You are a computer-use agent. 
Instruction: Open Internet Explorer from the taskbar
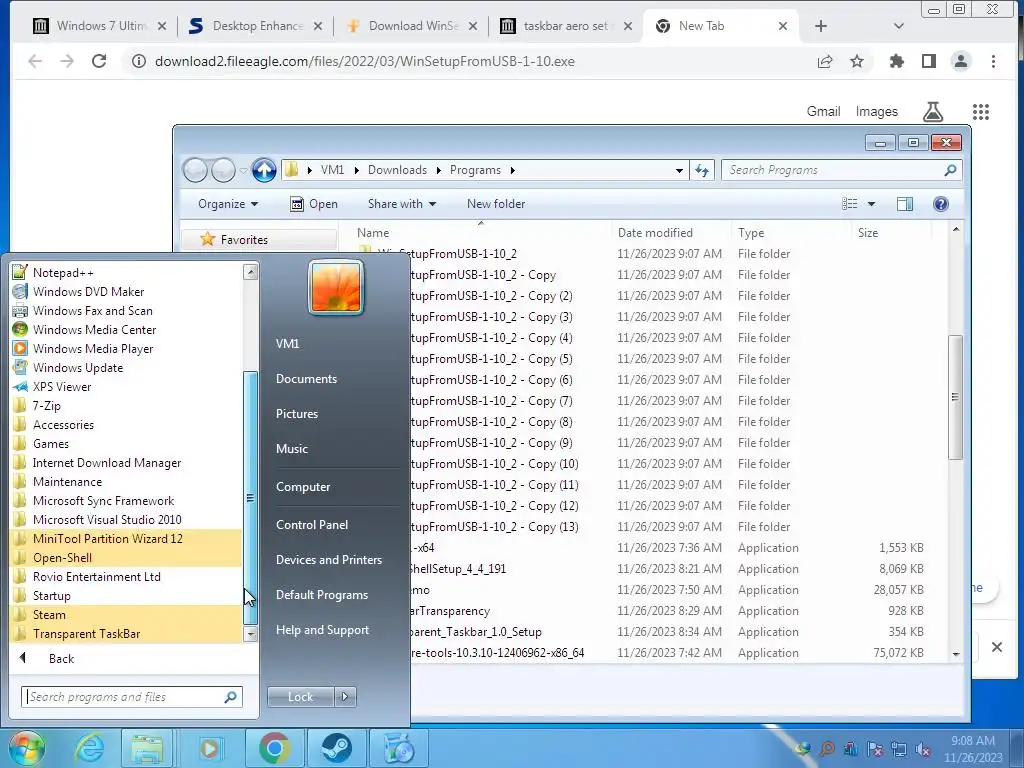point(89,748)
